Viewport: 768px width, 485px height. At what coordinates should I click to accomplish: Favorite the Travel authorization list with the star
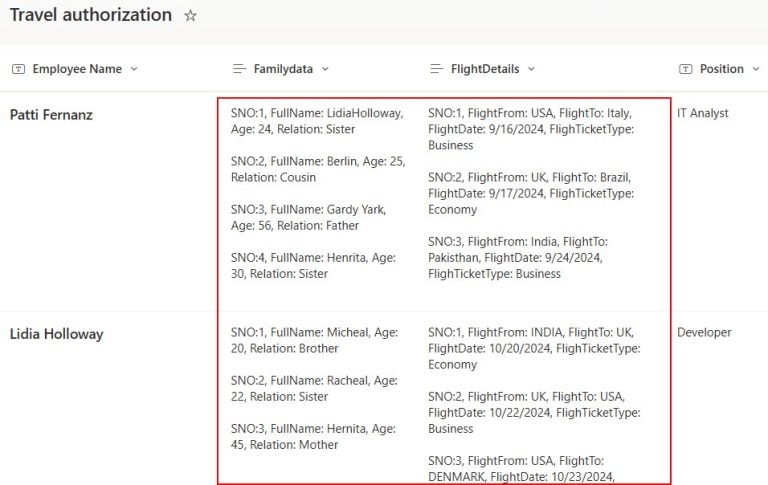coord(191,16)
